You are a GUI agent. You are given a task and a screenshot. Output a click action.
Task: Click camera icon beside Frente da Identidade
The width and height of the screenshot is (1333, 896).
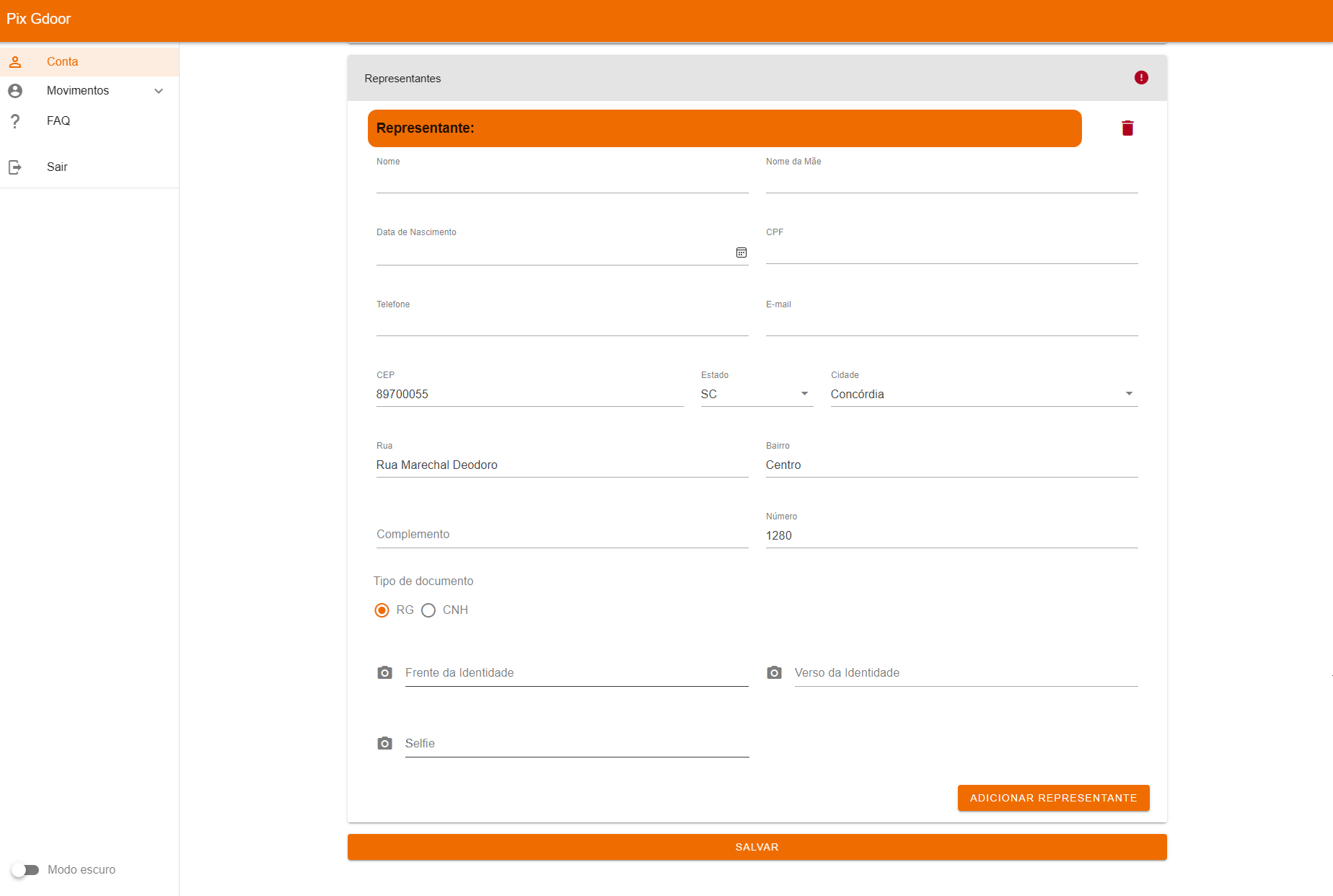click(x=385, y=672)
